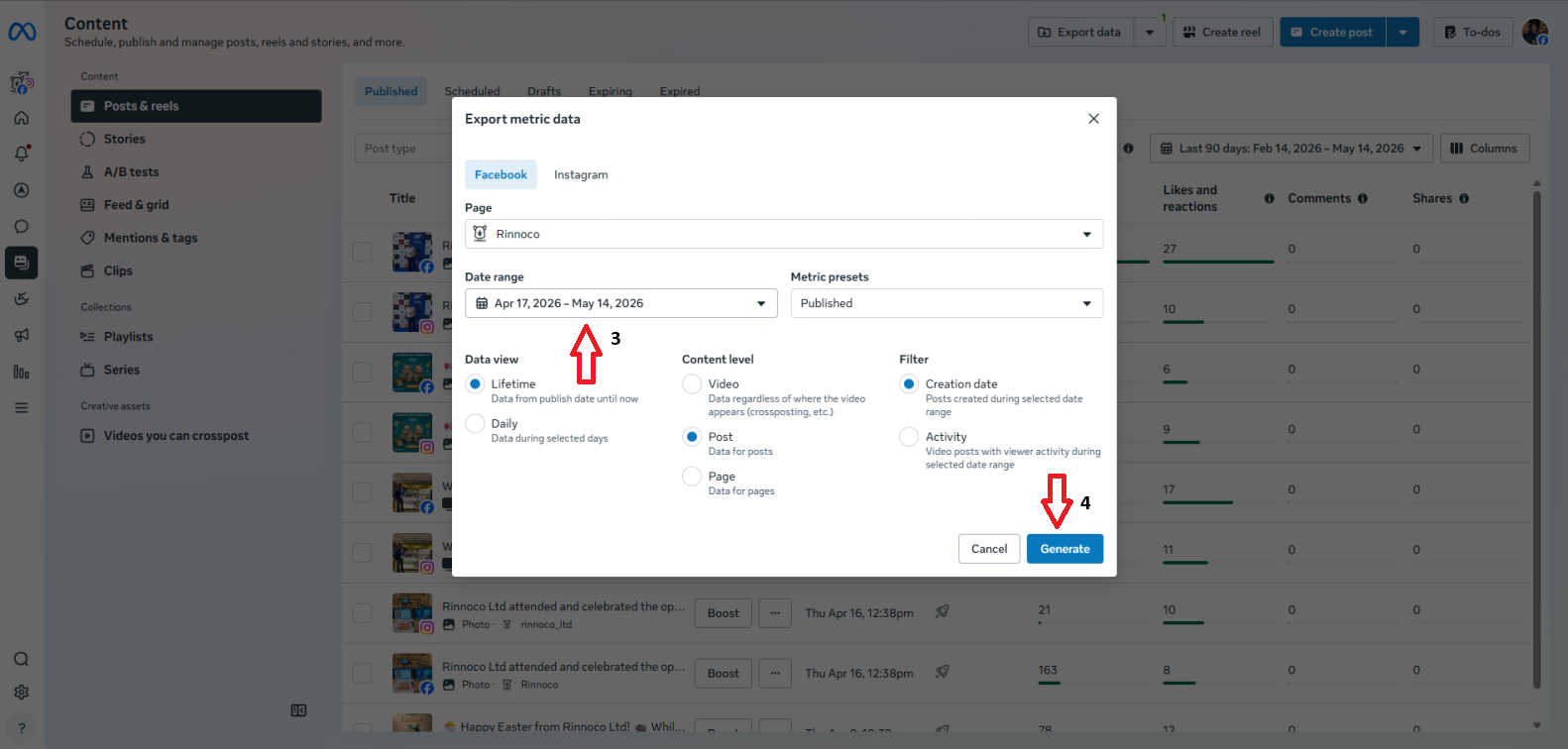The height and width of the screenshot is (749, 1568).
Task: Open the Drafts tab
Action: 544,91
